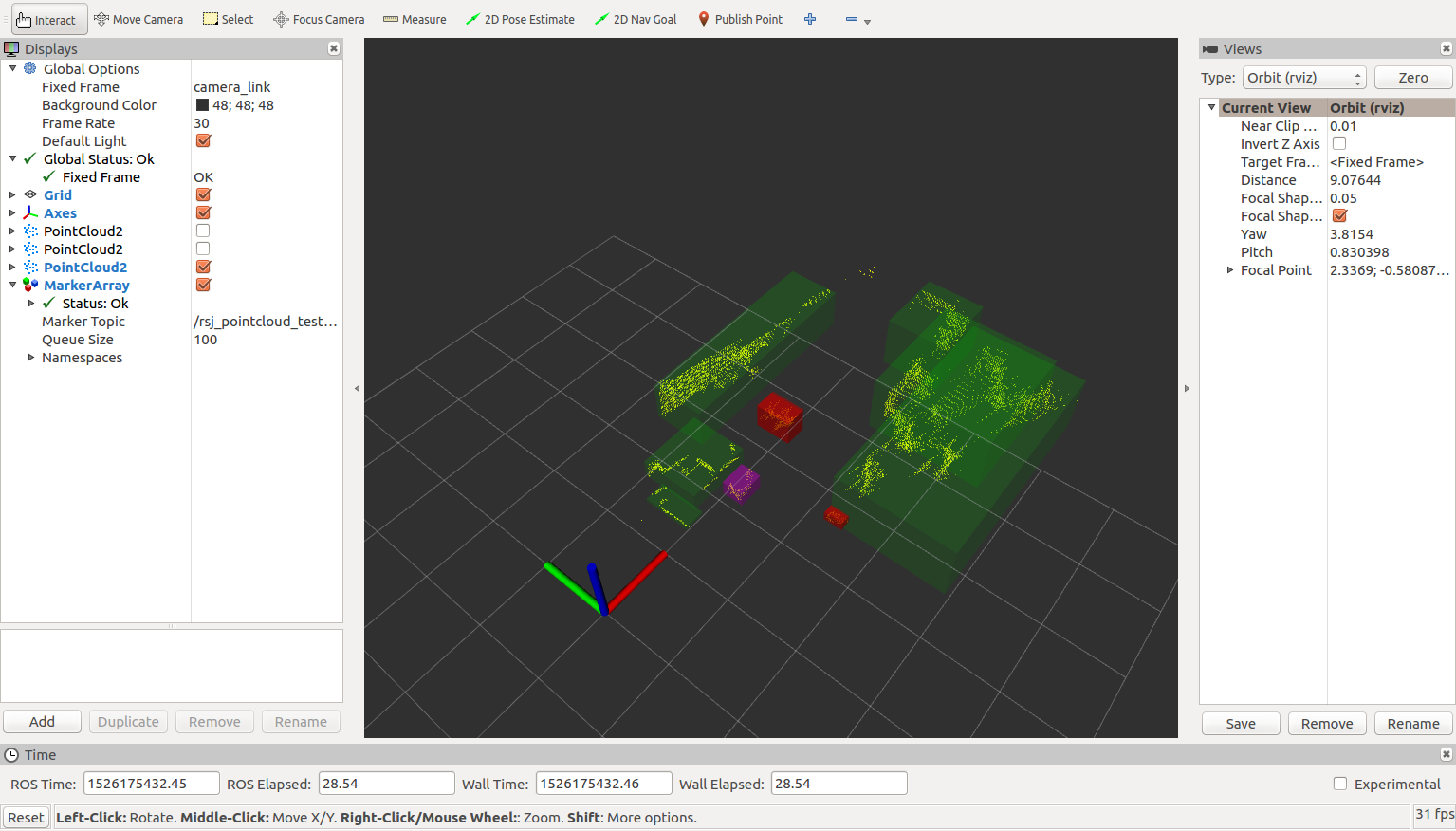Collapse the Global Status section
The height and width of the screenshot is (831, 1456).
pyautogui.click(x=12, y=158)
